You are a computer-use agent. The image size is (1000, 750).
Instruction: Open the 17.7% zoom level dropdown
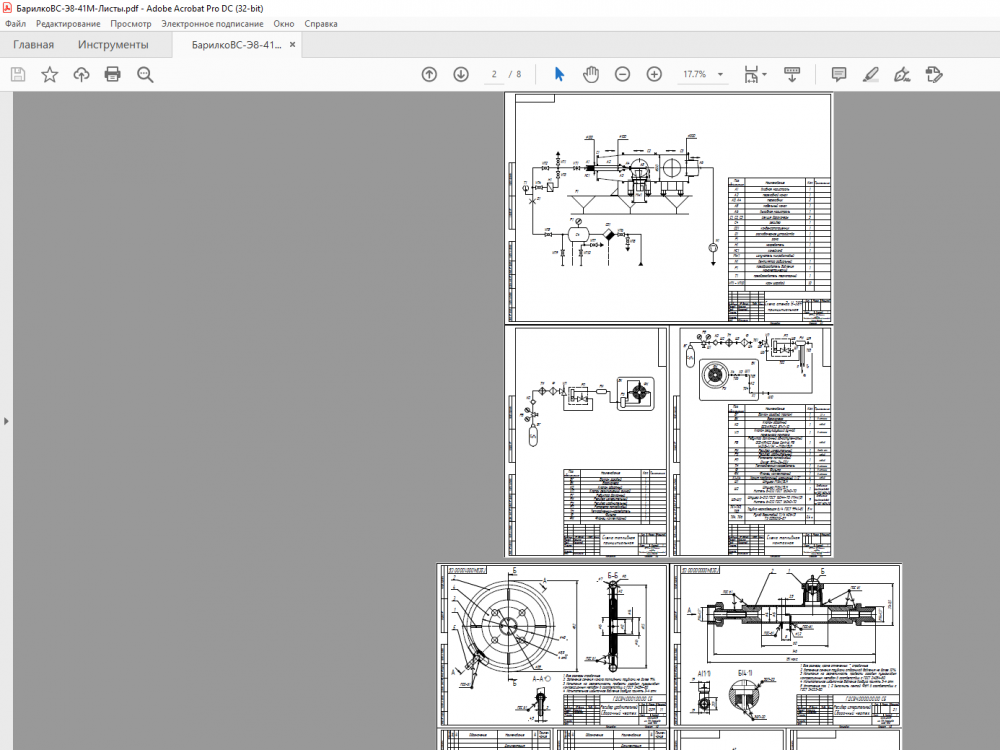tap(720, 74)
